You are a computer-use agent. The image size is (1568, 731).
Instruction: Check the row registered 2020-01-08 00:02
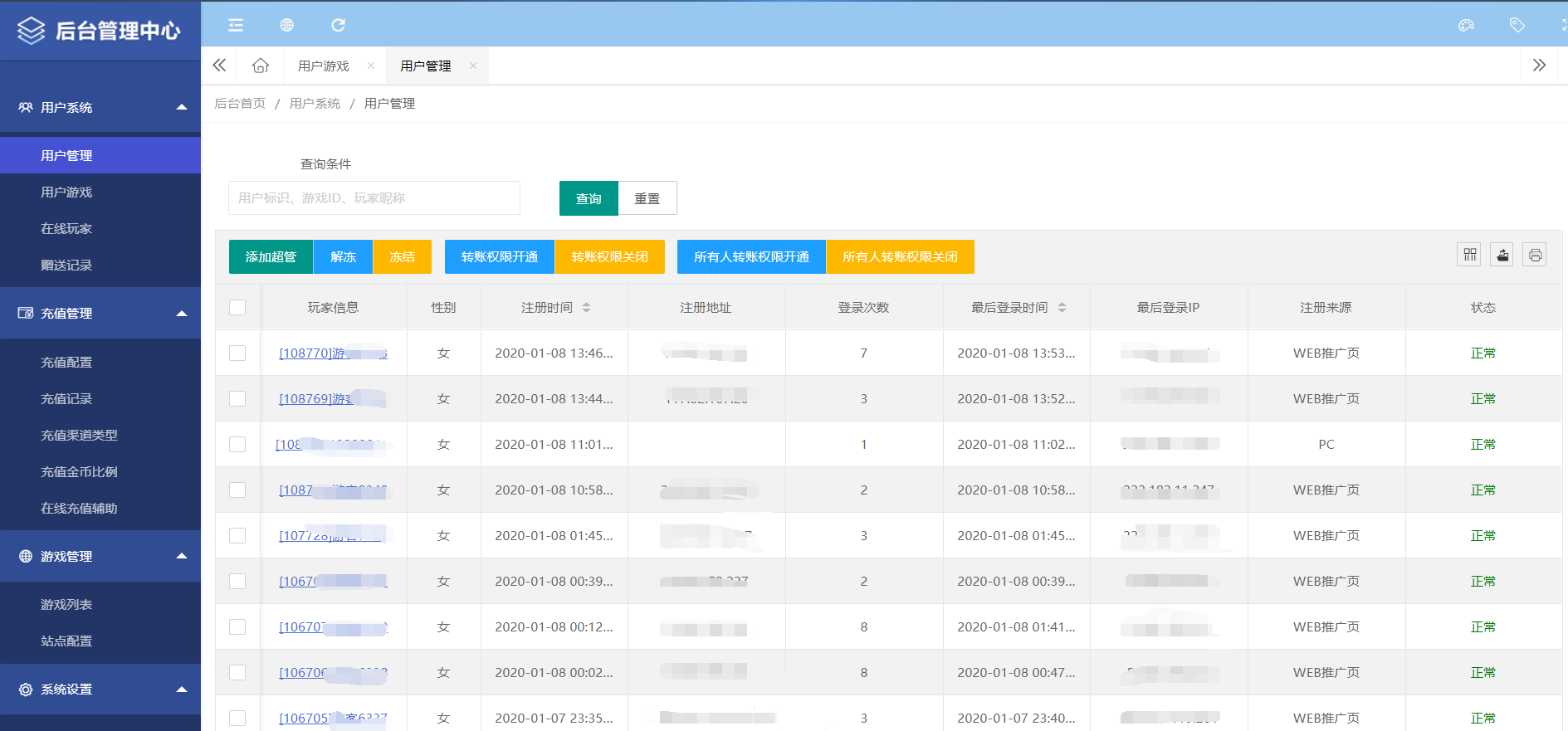point(237,673)
